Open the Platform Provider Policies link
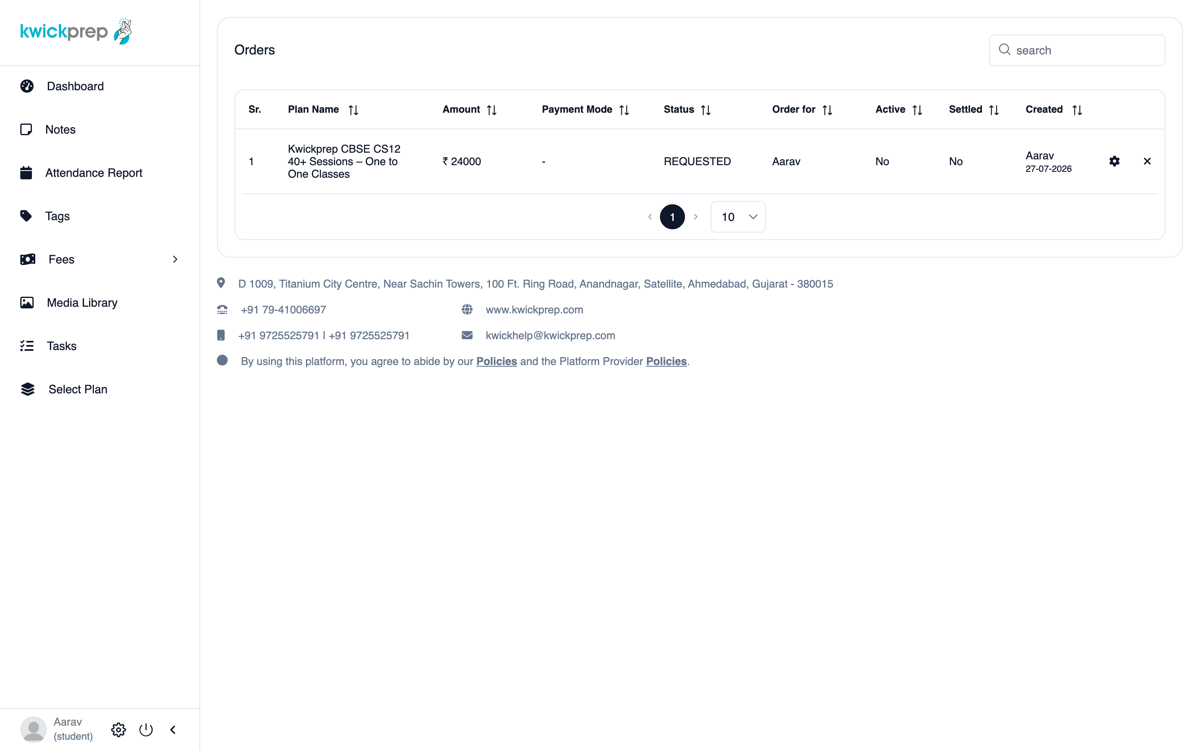 coord(666,361)
